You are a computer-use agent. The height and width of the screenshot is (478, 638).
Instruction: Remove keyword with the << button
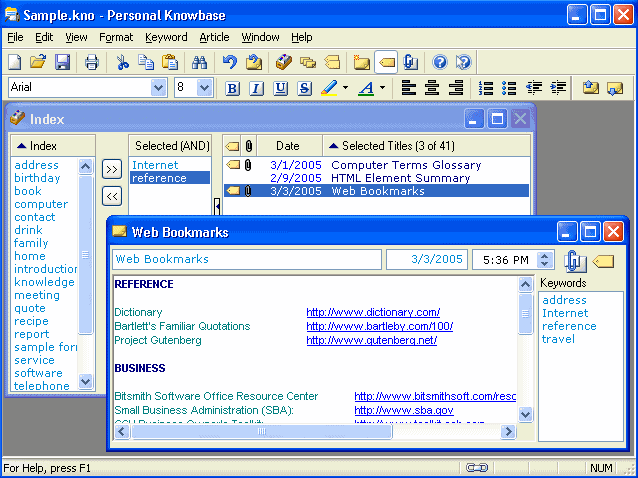pyautogui.click(x=112, y=197)
